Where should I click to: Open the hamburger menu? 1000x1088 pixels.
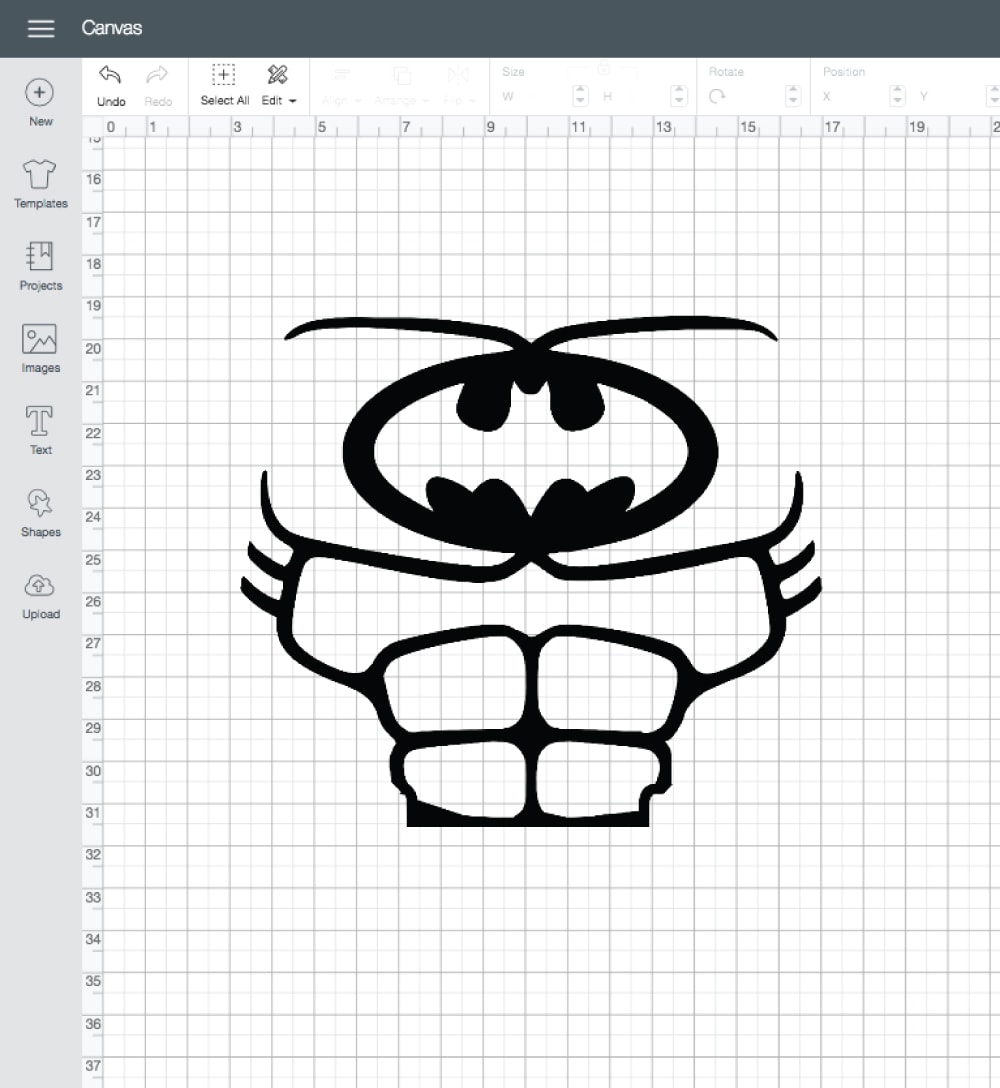point(41,28)
